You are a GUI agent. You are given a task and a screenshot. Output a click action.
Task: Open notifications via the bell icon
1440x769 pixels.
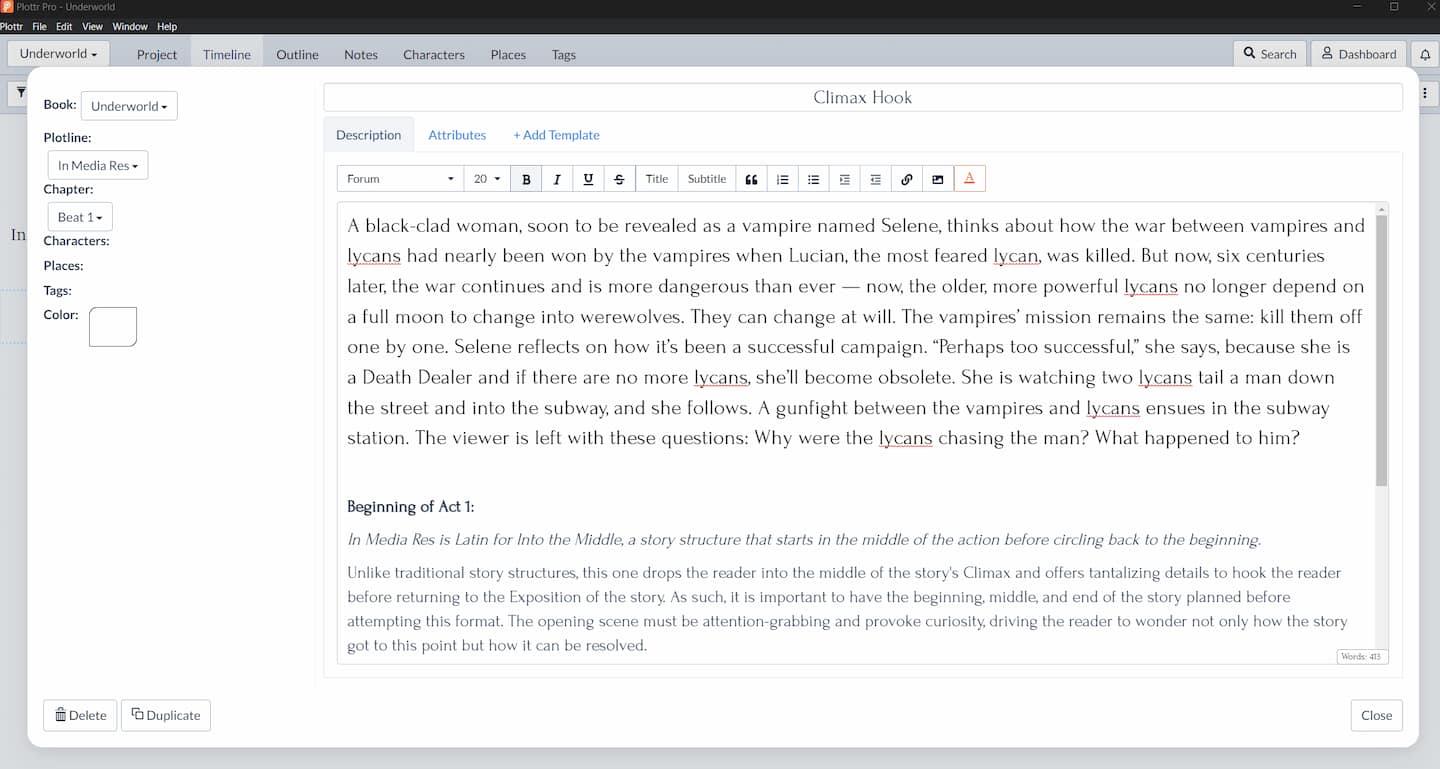(1424, 54)
